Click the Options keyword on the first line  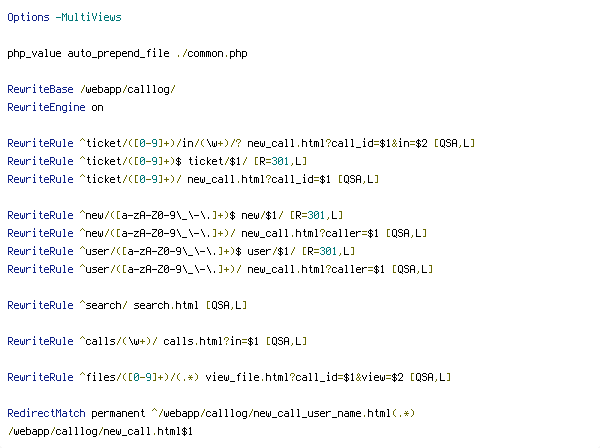28,18
